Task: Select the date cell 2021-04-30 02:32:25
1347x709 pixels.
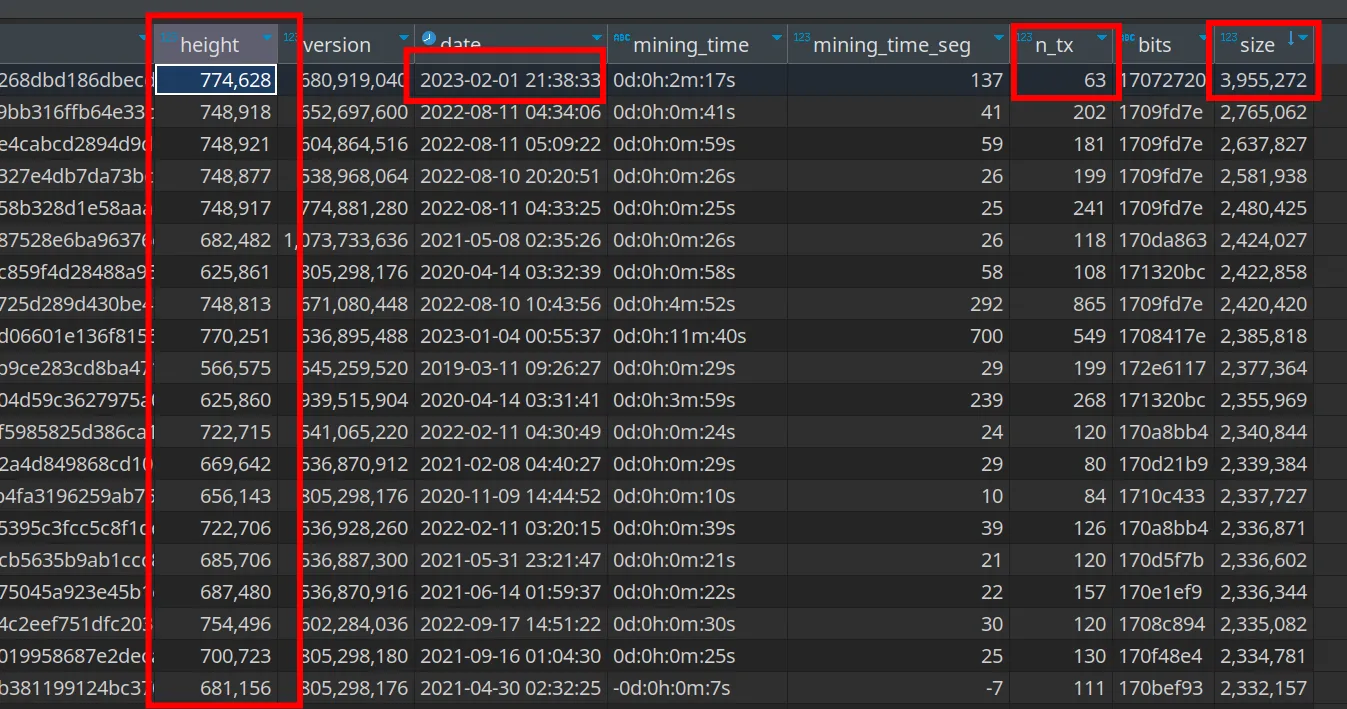Action: click(x=510, y=688)
